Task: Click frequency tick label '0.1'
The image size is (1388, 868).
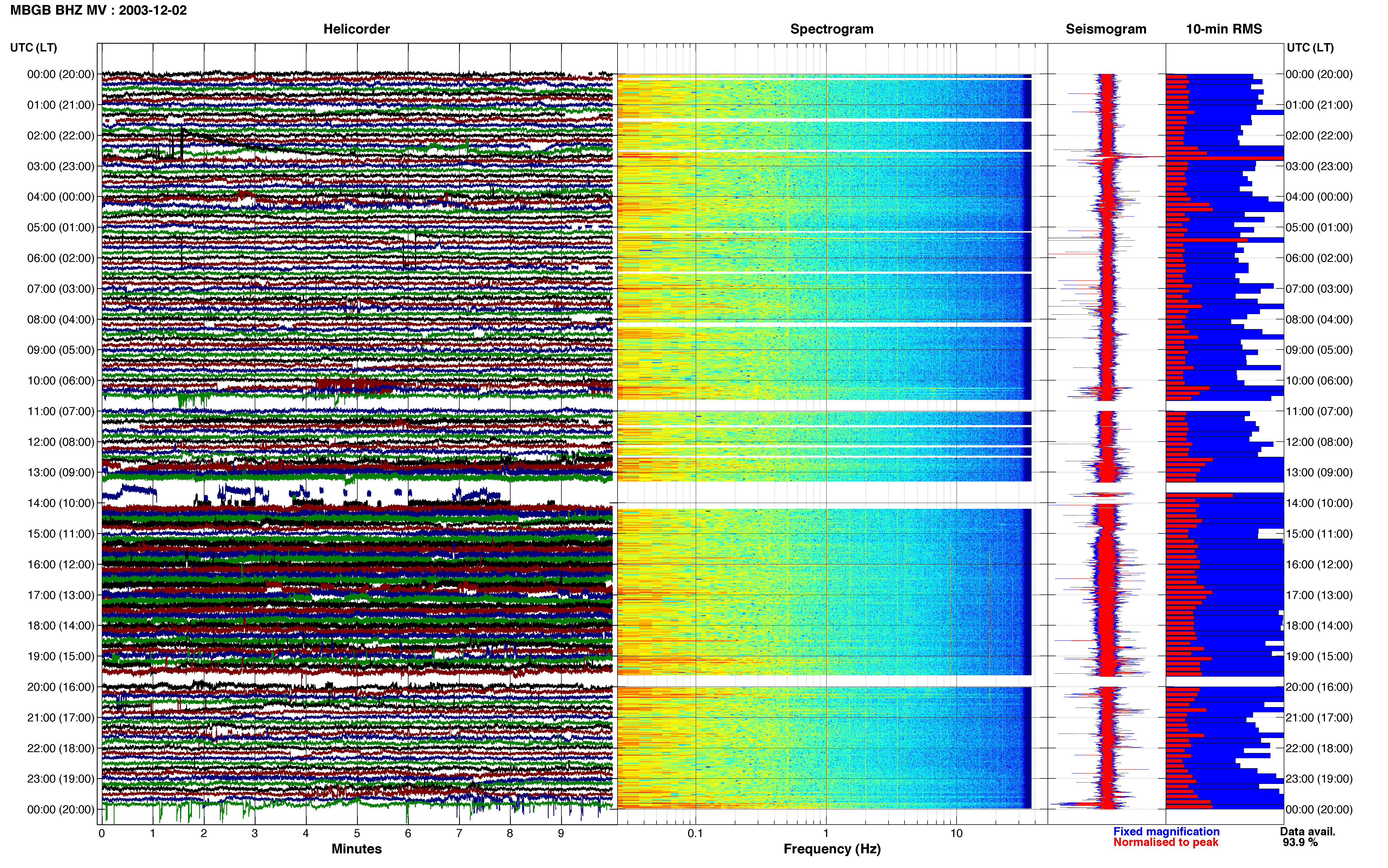Action: [695, 833]
